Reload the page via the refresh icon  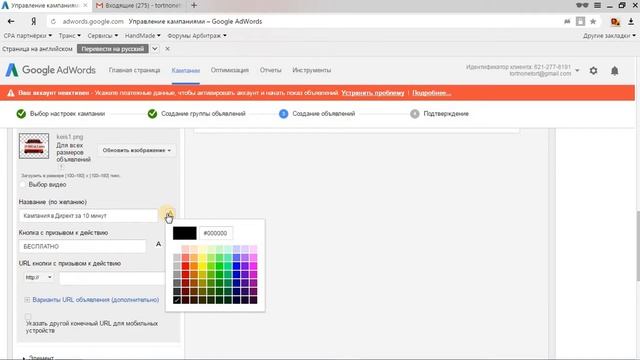(53, 22)
